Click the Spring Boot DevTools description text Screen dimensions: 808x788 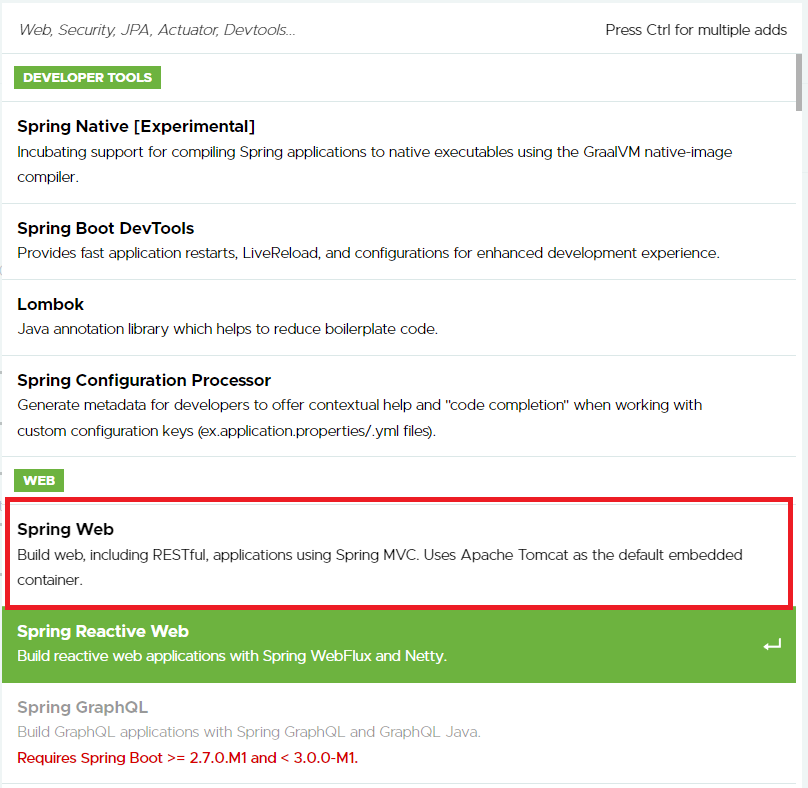pos(368,253)
